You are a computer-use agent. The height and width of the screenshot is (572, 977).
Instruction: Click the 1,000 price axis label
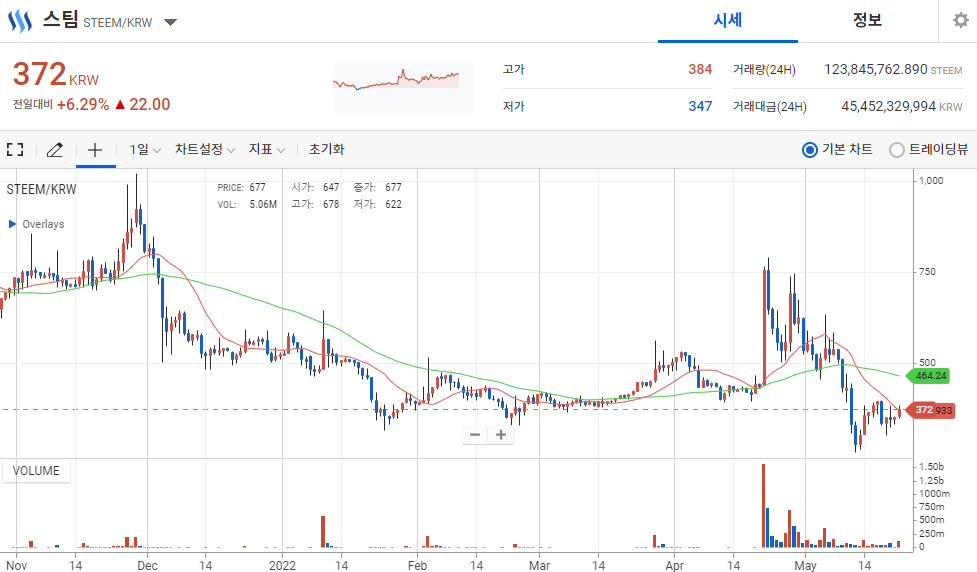point(931,181)
